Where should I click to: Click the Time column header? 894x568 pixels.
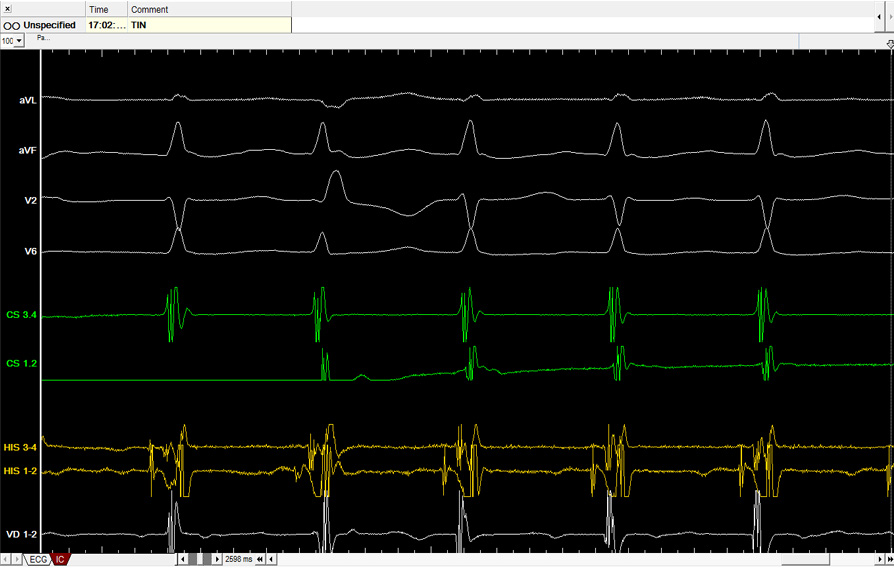tap(99, 9)
